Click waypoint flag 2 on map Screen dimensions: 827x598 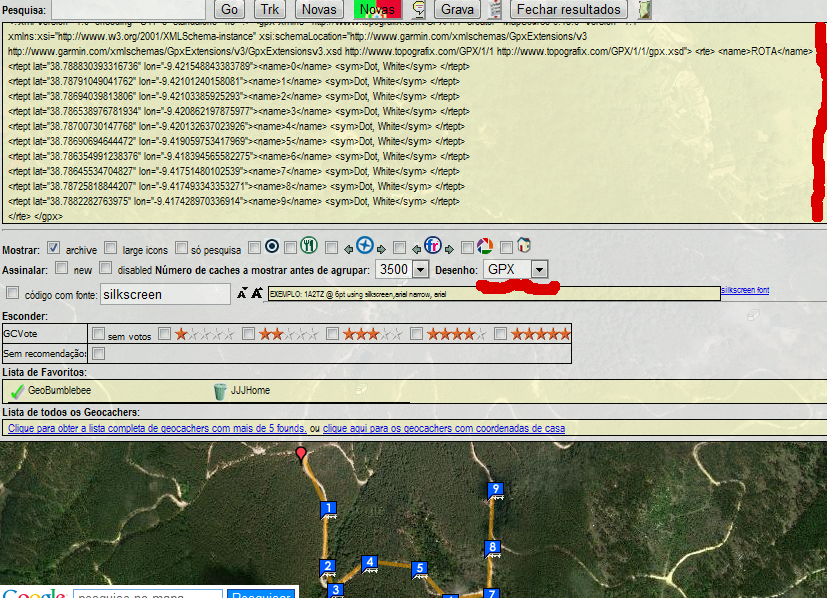pyautogui.click(x=328, y=568)
